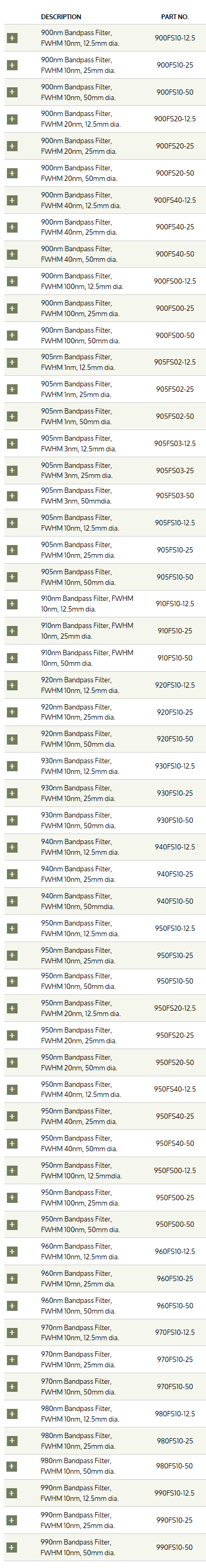Expand row for part 900FS20-25
Image resolution: width=206 pixels, height=1568 pixels.
click(12, 146)
